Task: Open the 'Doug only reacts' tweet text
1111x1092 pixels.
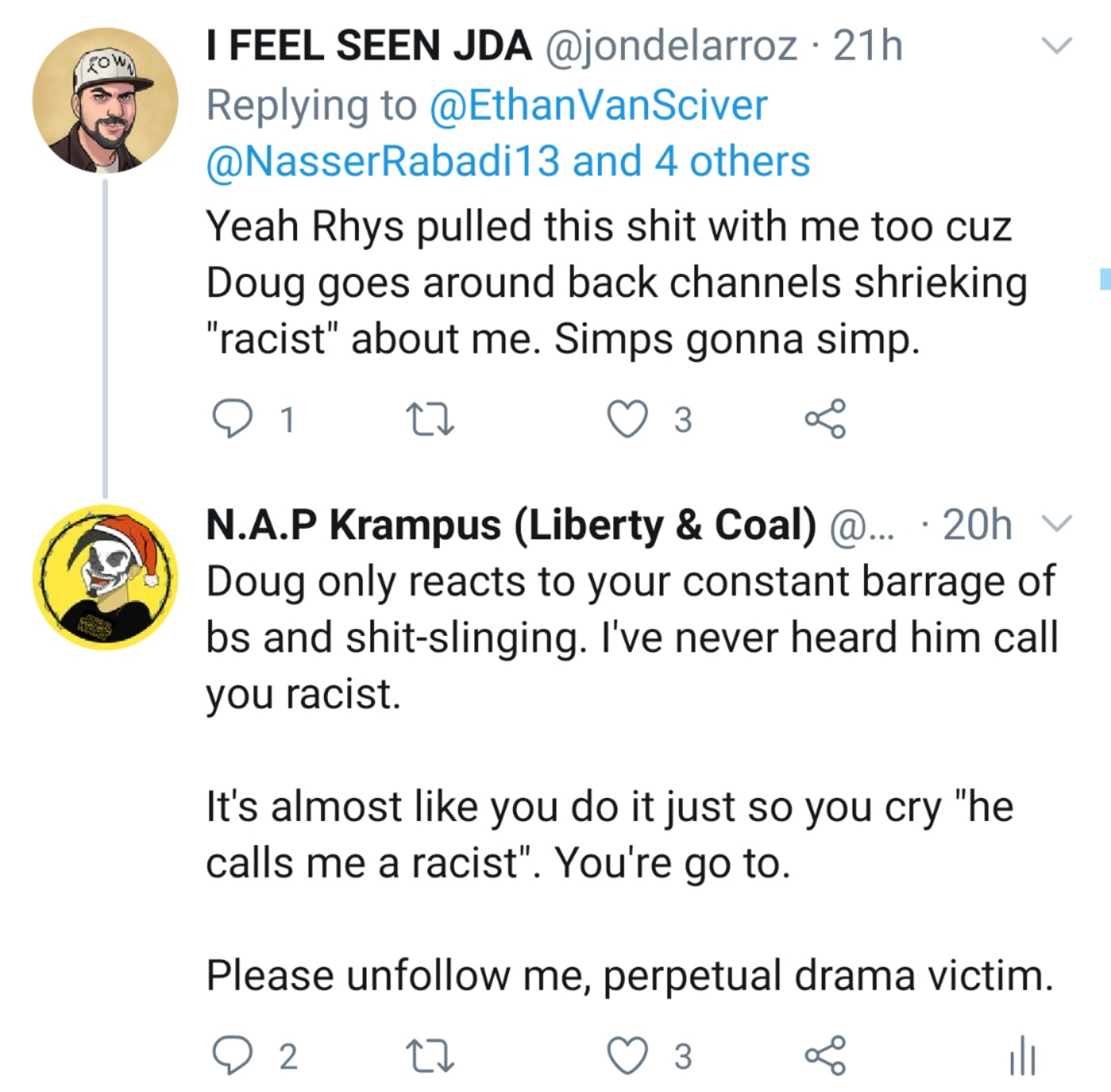Action: 631,778
